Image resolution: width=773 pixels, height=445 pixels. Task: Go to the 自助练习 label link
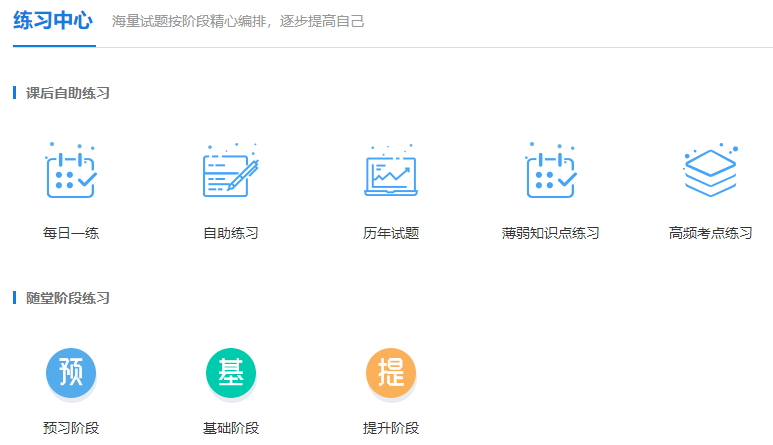pos(231,233)
